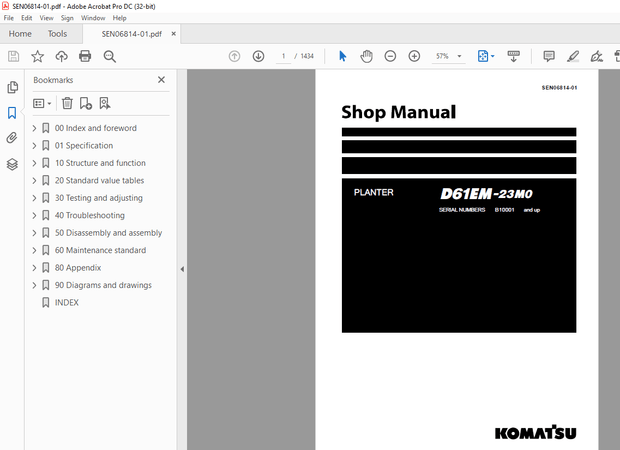Close the SEN06814-01.pdf tab
The width and height of the screenshot is (620, 450).
point(174,34)
